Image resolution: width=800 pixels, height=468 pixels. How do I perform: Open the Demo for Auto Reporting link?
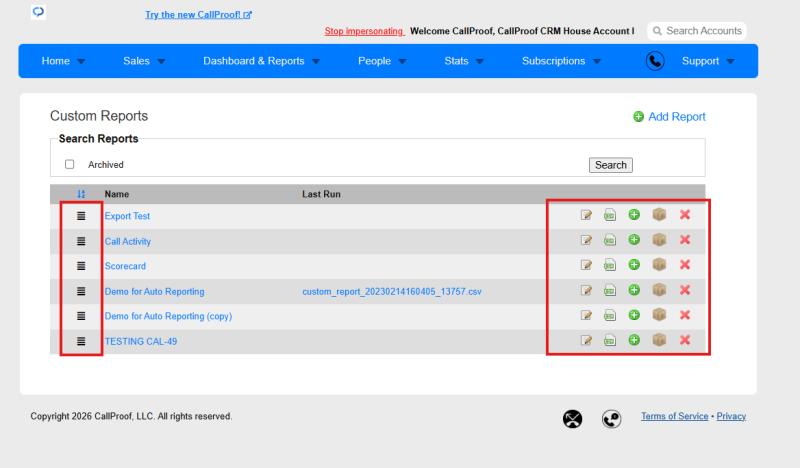tap(155, 291)
